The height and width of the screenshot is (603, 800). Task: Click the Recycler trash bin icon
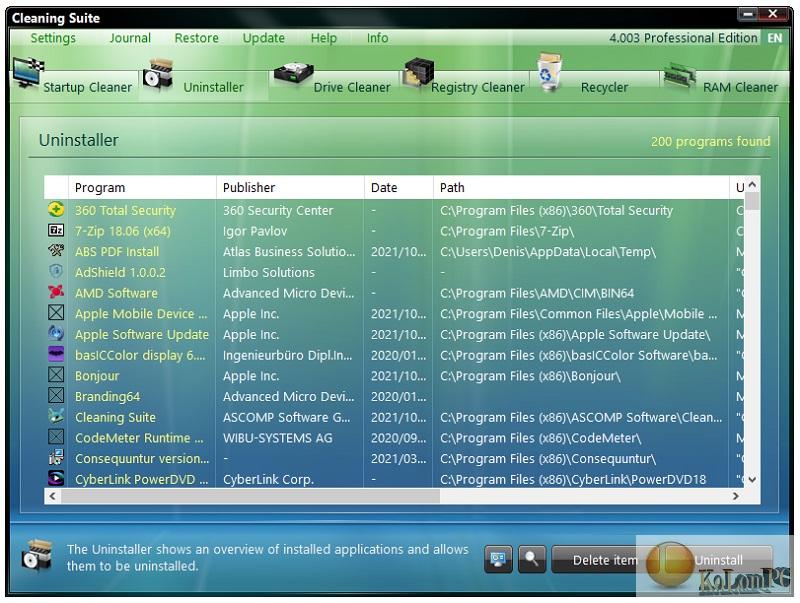tap(549, 72)
